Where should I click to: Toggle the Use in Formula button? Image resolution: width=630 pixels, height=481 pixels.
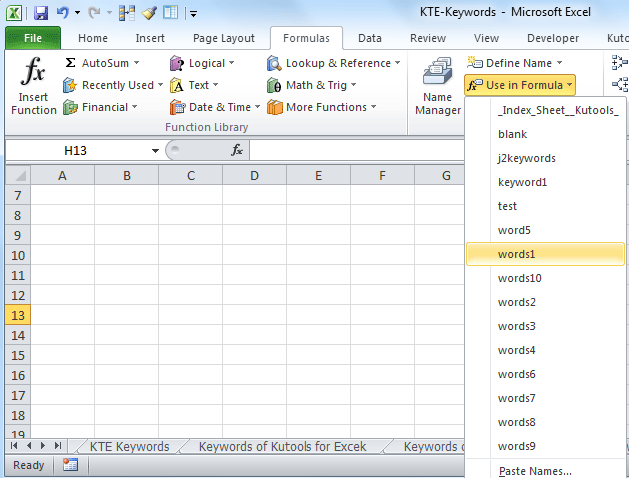[x=520, y=85]
